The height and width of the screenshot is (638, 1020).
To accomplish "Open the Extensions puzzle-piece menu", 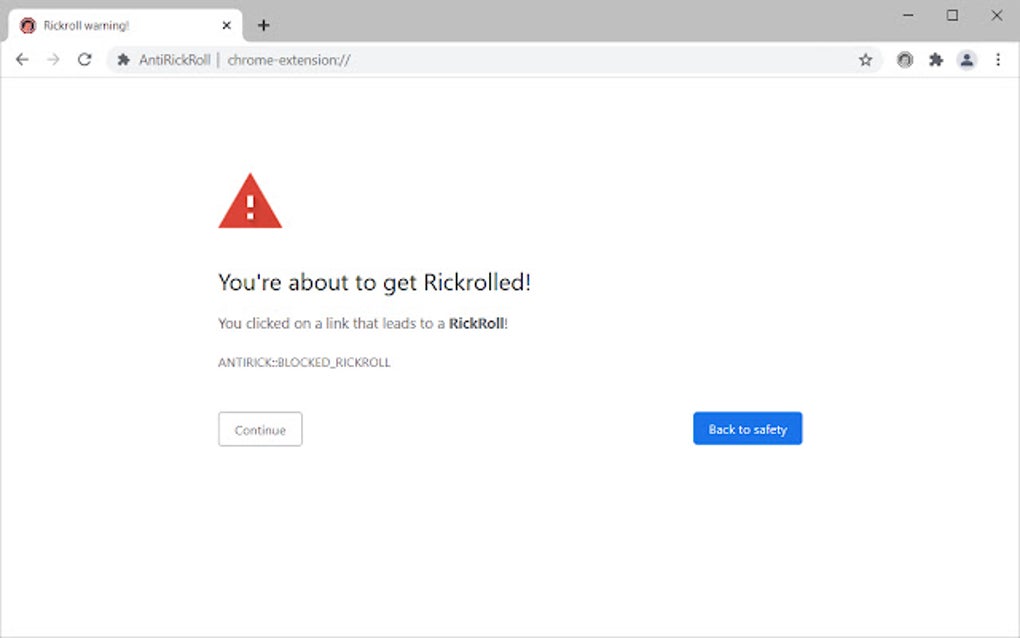I will click(936, 60).
